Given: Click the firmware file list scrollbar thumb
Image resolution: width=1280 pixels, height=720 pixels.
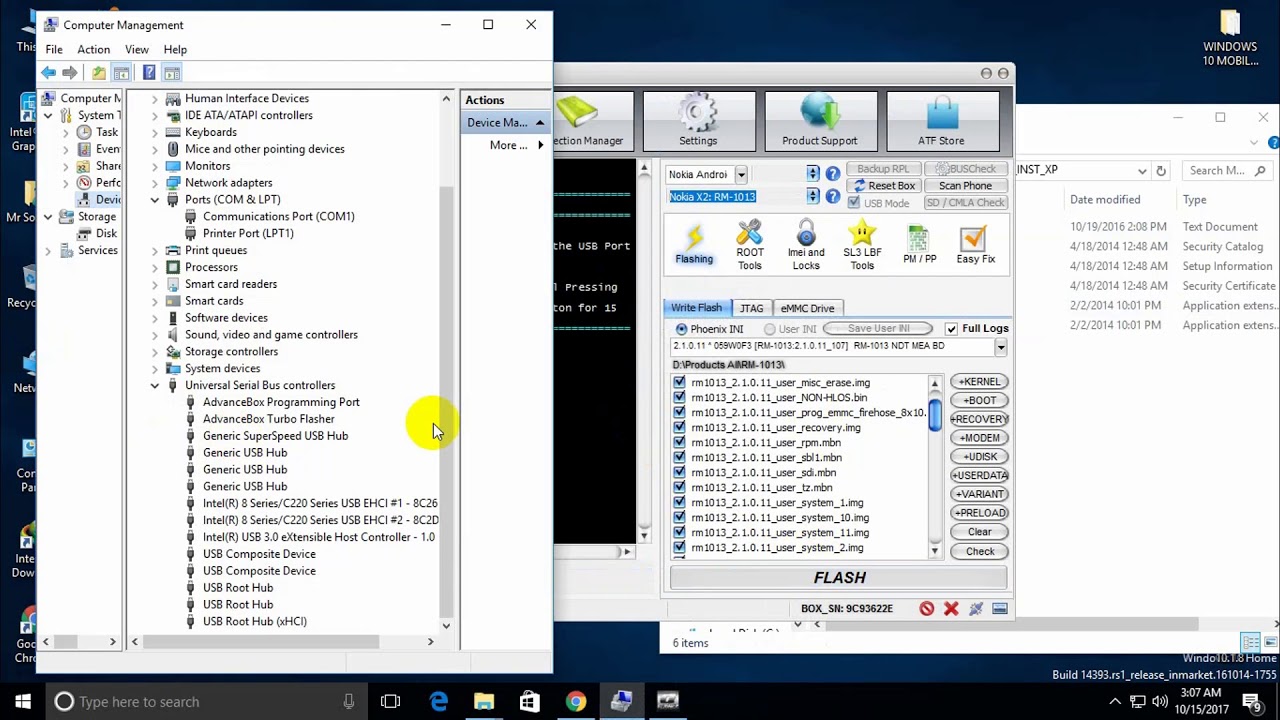Looking at the screenshot, I should click(x=934, y=414).
